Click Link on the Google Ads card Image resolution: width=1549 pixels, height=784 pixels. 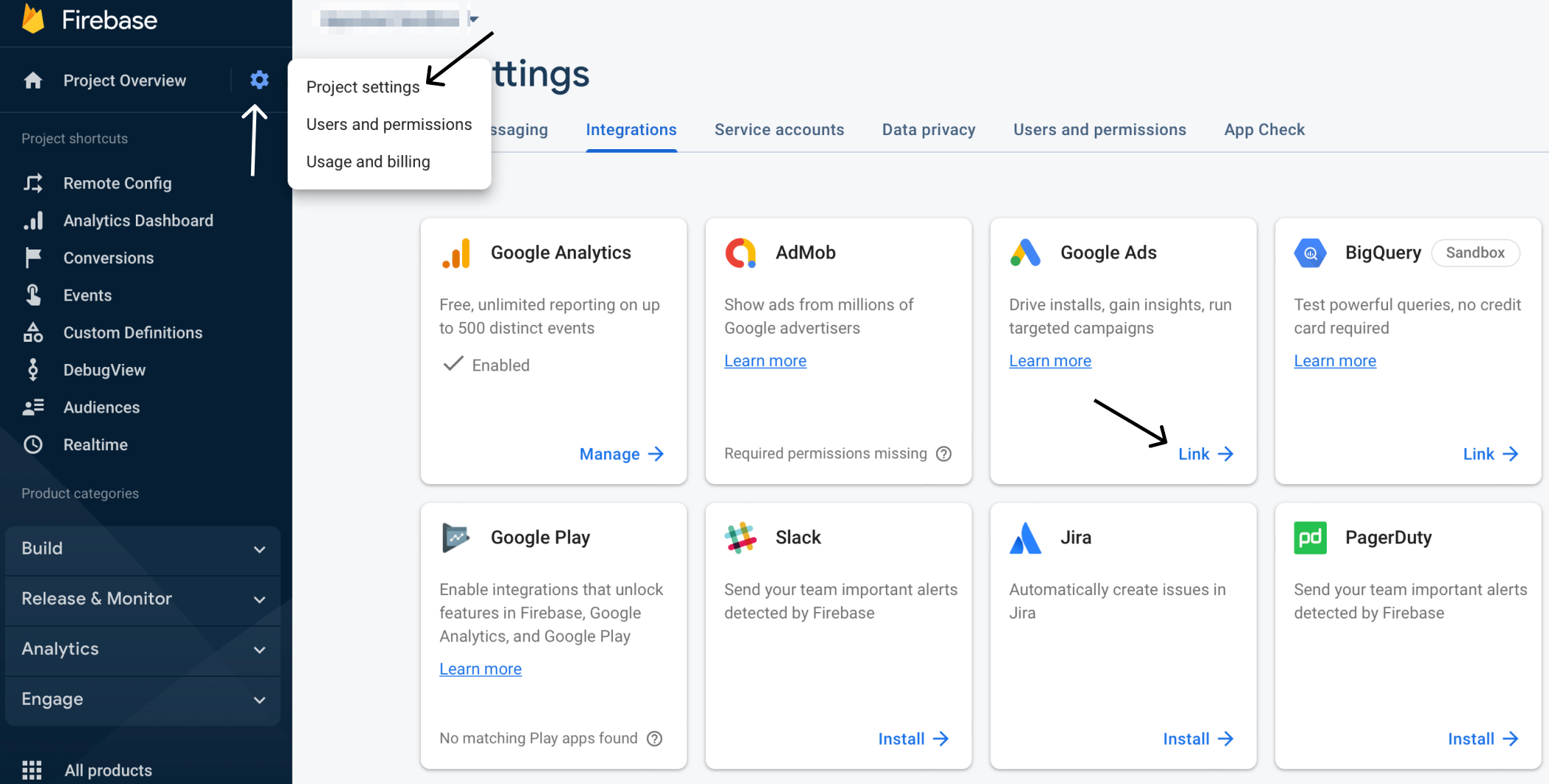pos(1205,454)
